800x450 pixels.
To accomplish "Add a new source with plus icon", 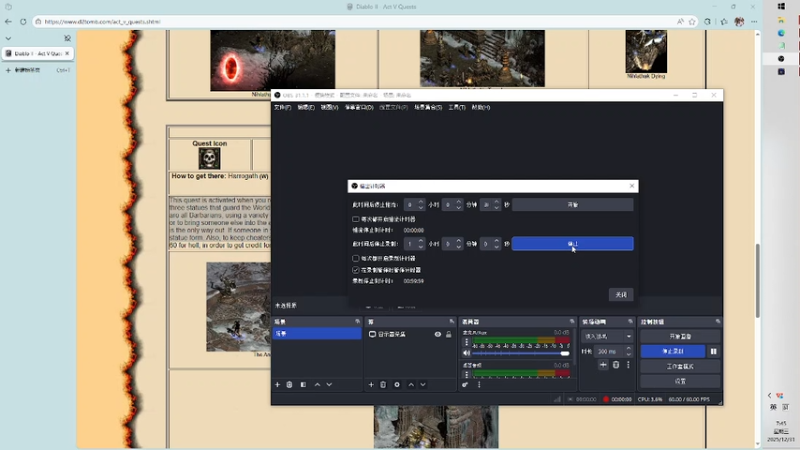I will pyautogui.click(x=371, y=385).
